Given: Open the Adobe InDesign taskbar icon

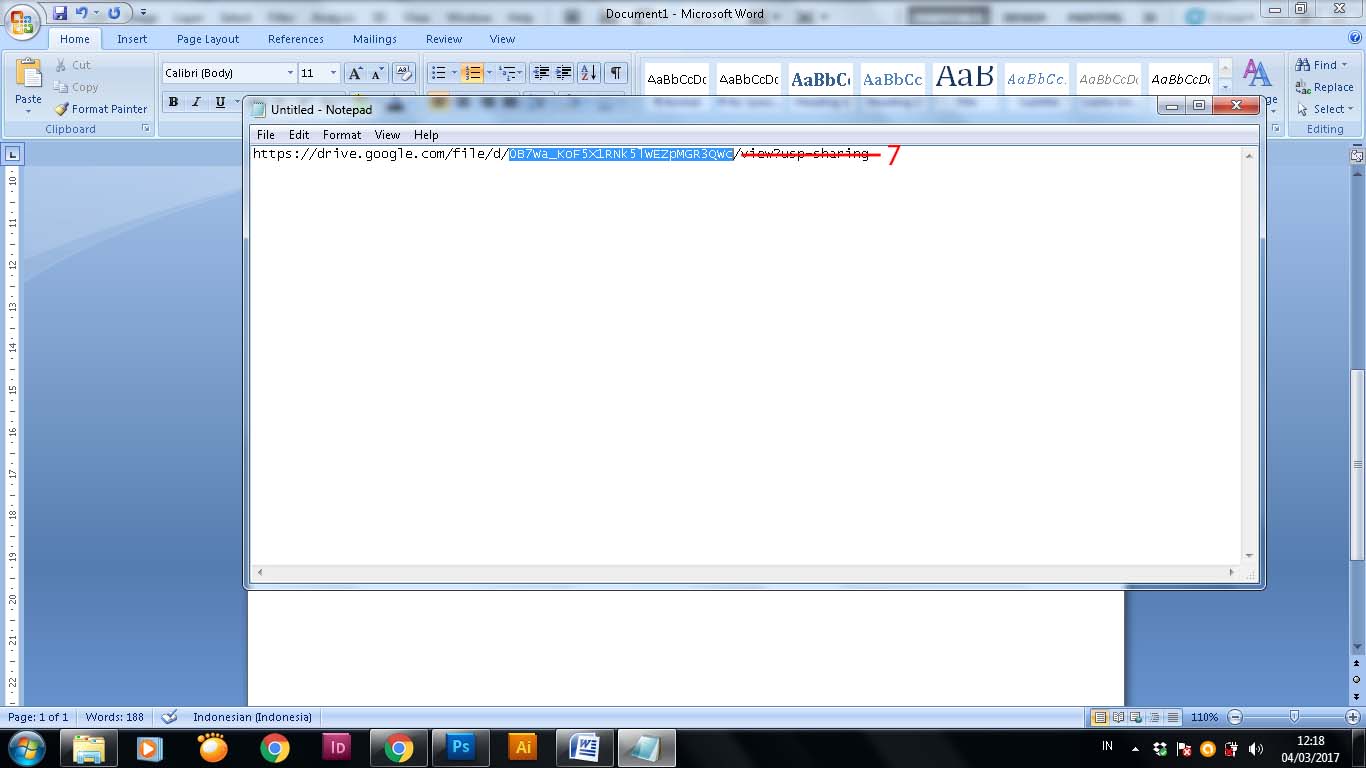Looking at the screenshot, I should pos(337,747).
